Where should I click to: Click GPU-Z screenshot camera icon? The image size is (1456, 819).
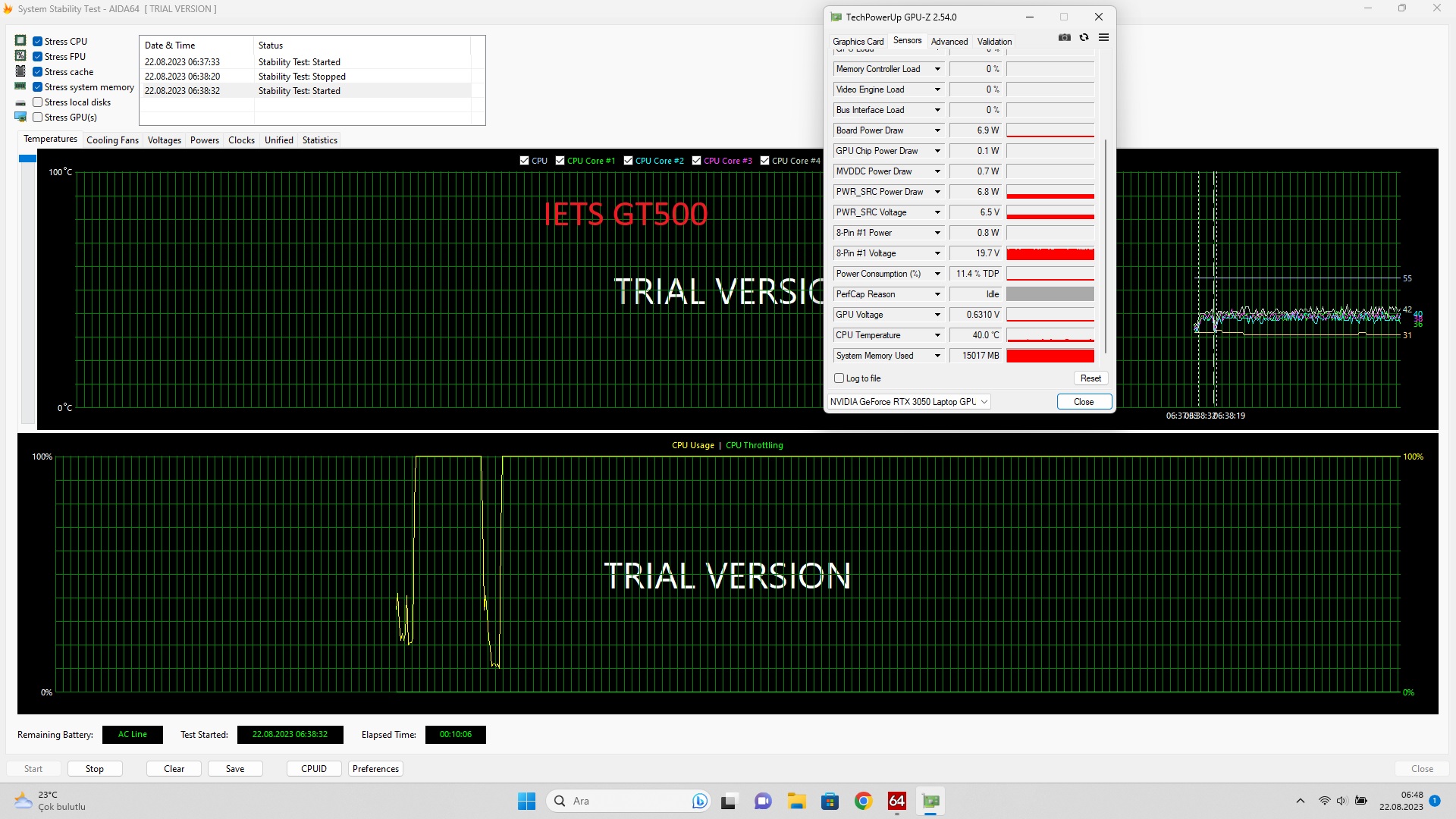[1065, 37]
